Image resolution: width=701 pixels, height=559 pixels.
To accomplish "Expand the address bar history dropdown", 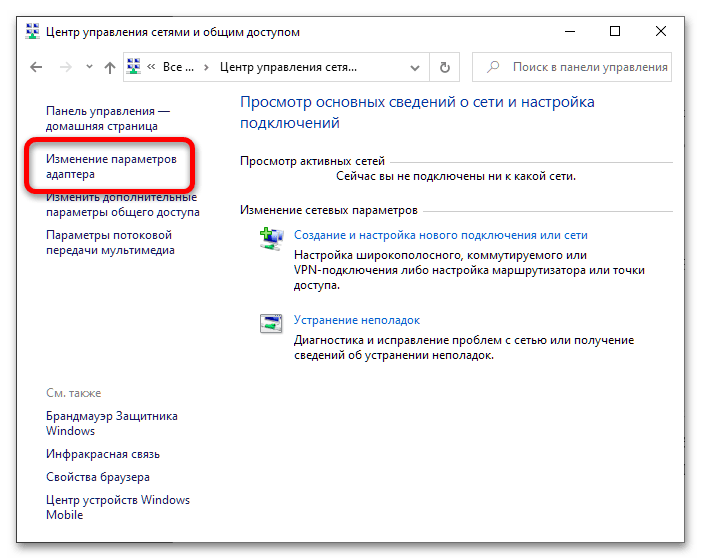I will point(415,68).
